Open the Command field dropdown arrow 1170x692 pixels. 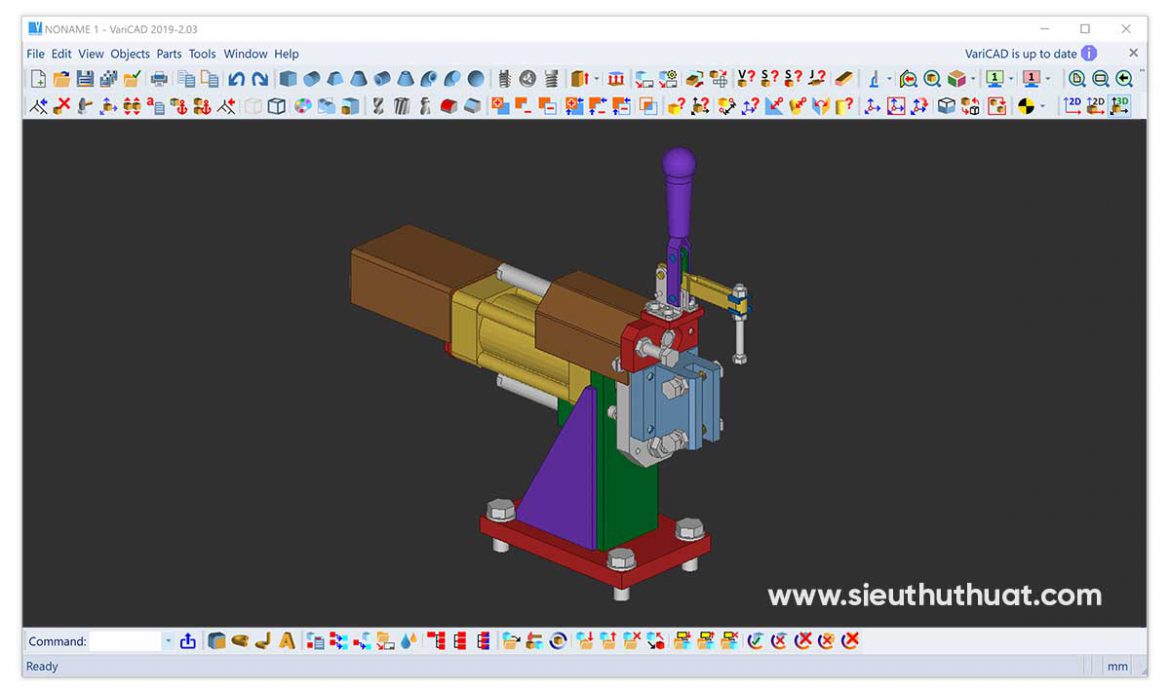click(168, 640)
